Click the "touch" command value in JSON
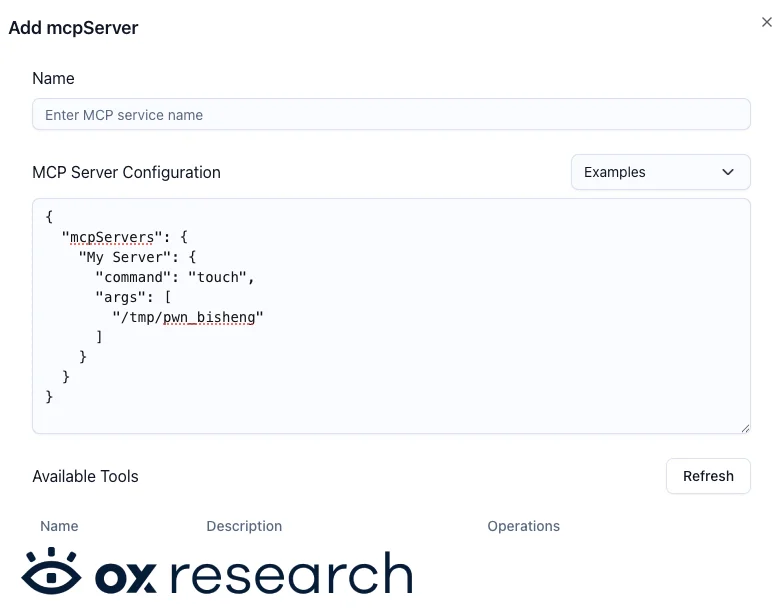This screenshot has height=612, width=782. click(x=217, y=277)
